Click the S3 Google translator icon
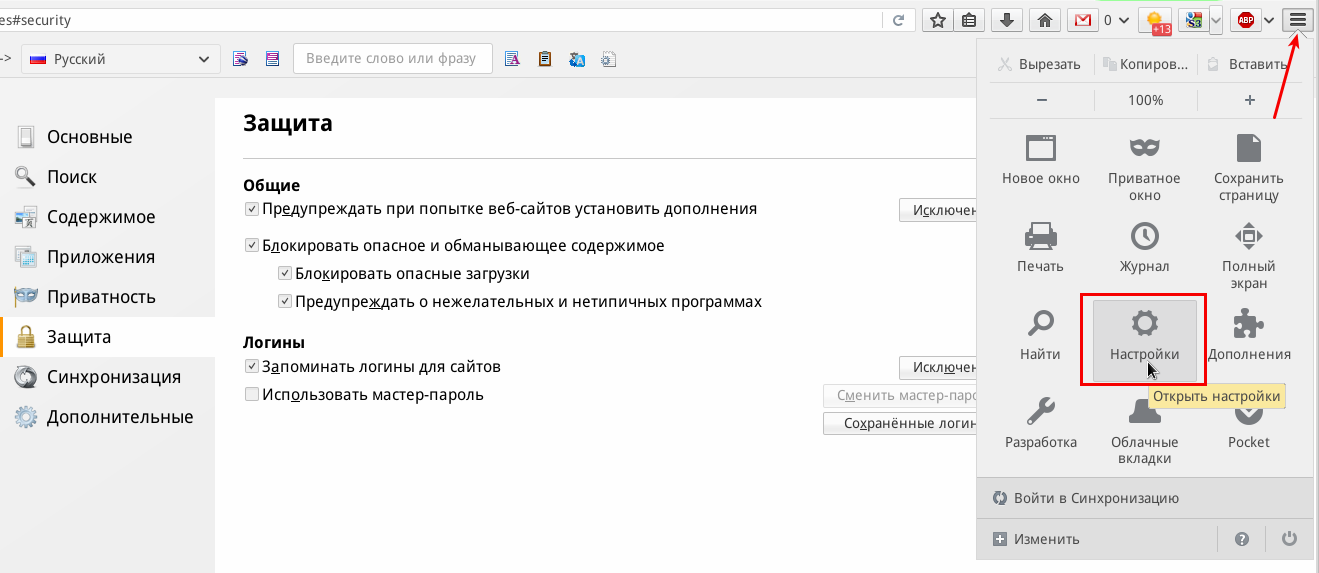 pos(1192,20)
